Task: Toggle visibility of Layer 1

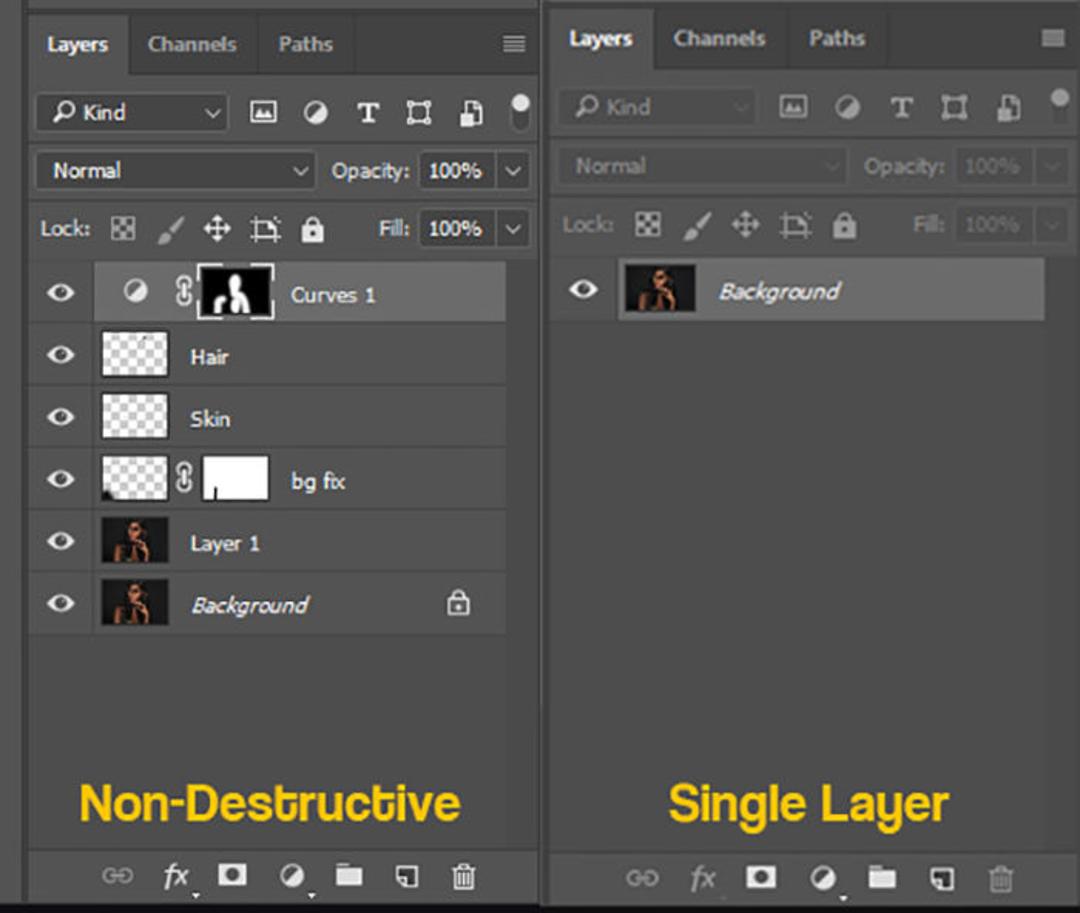Action: [61, 541]
